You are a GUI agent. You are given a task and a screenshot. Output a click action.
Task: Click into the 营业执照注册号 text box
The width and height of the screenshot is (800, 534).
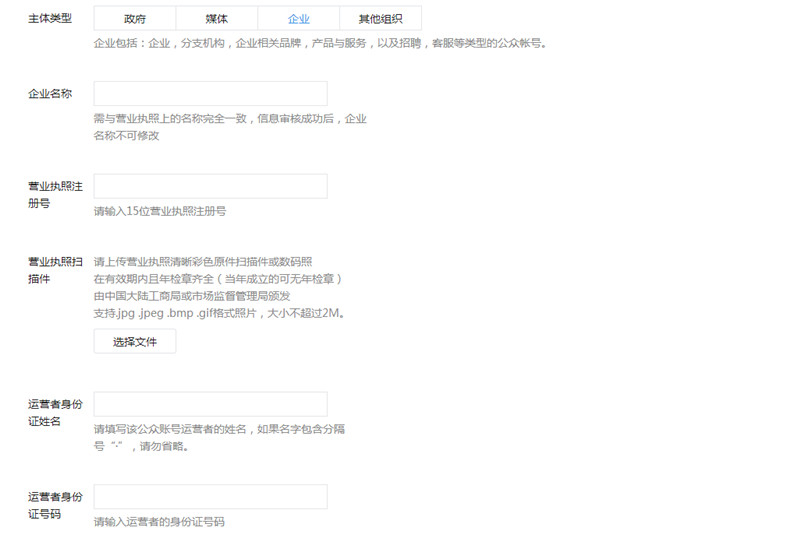(210, 186)
